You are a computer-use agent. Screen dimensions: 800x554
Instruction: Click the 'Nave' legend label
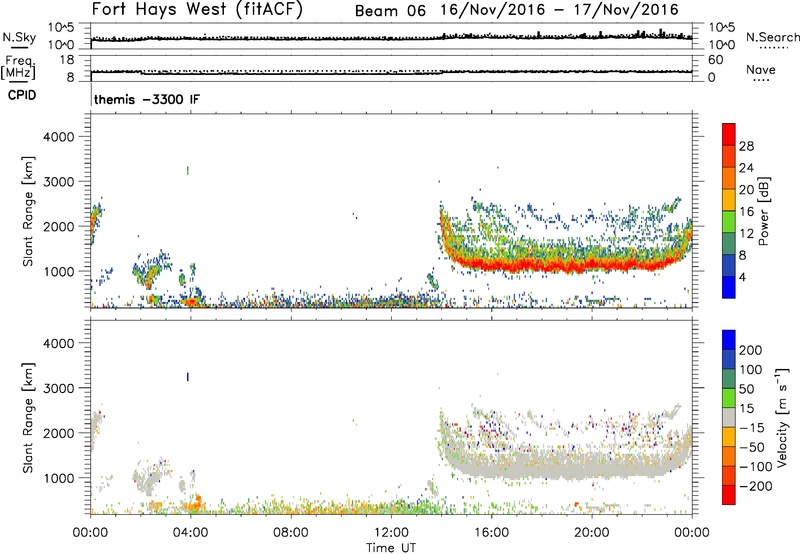coord(761,69)
